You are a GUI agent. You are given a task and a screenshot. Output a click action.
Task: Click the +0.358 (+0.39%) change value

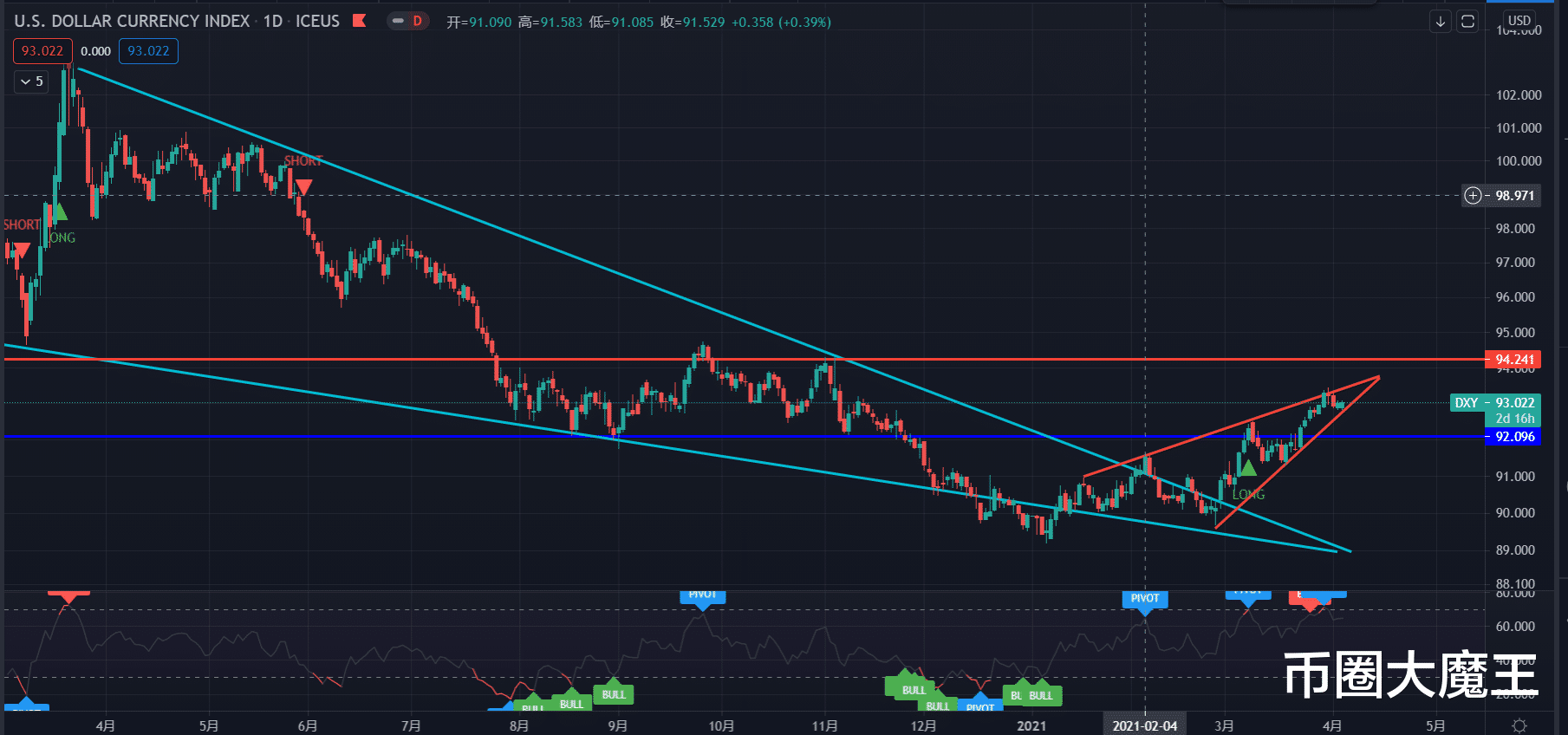tap(781, 22)
